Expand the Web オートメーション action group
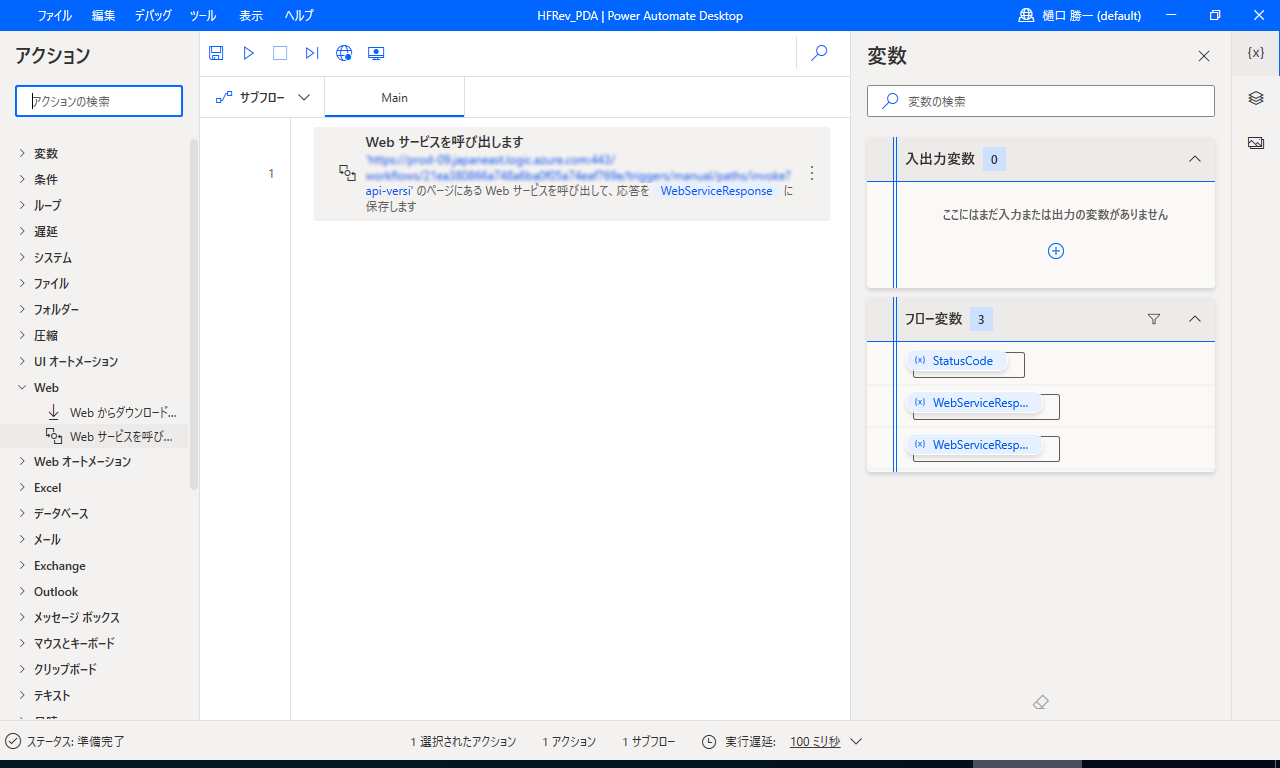 [x=23, y=461]
